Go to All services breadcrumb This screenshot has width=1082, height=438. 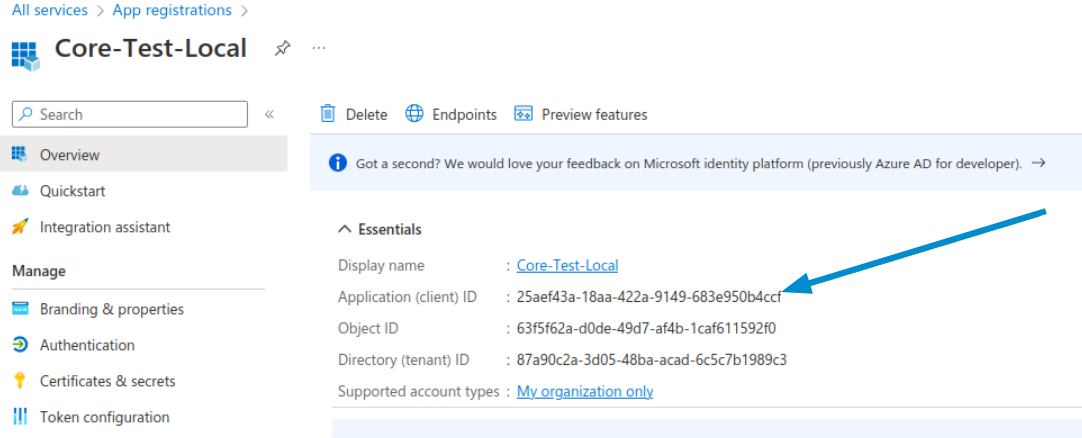(50, 10)
